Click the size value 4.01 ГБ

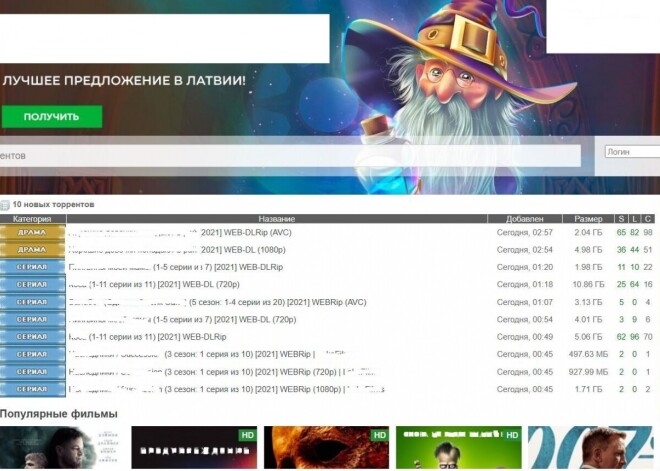588,319
